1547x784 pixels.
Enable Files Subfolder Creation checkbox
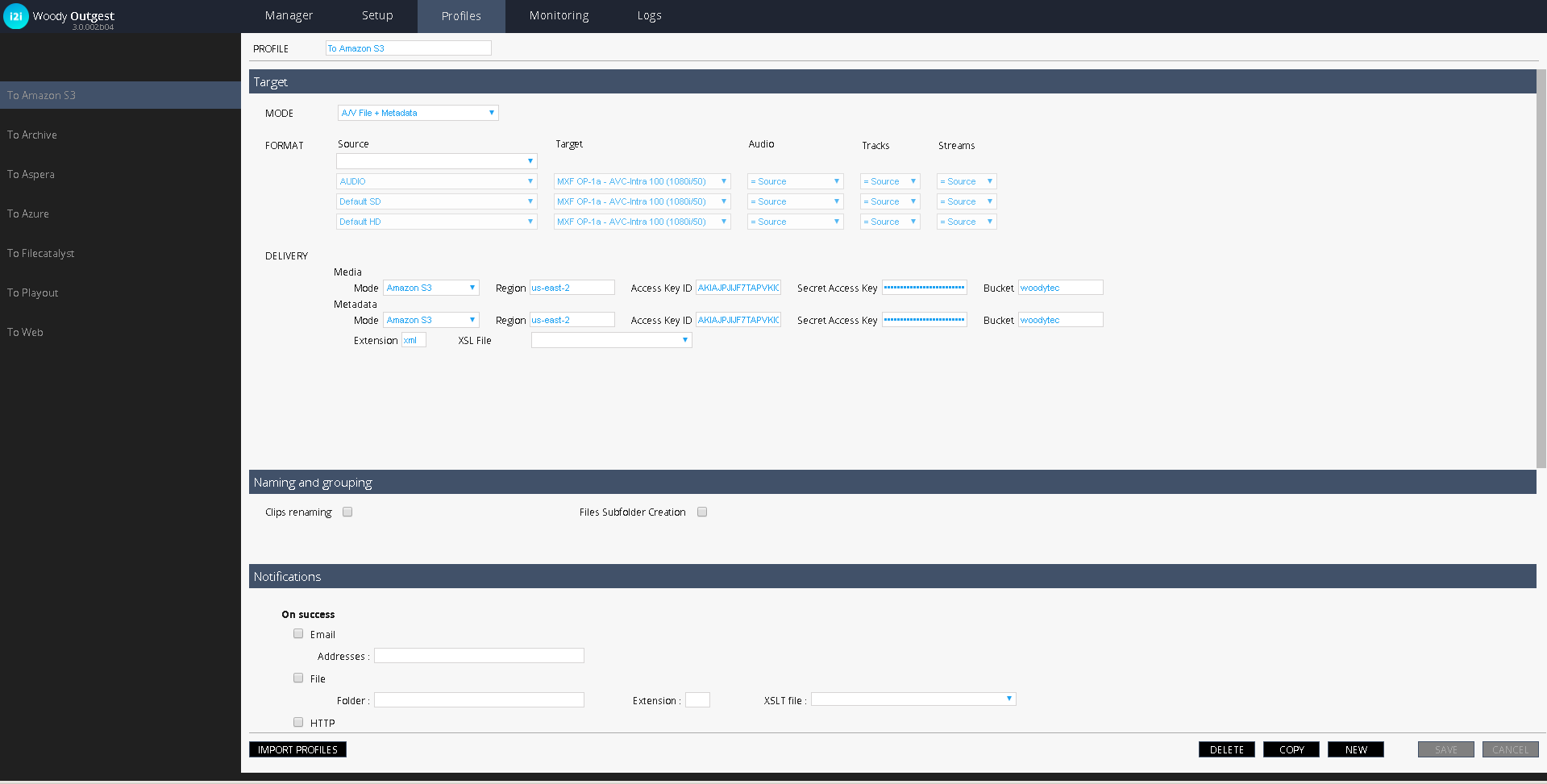coord(702,512)
